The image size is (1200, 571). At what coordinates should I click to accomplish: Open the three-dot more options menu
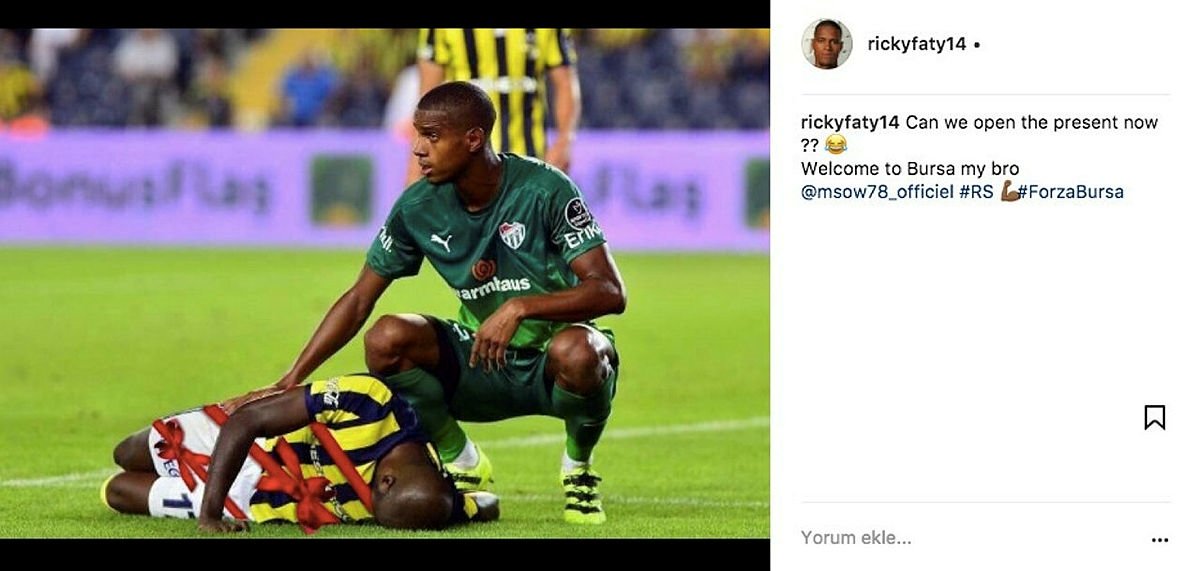pos(1159,540)
